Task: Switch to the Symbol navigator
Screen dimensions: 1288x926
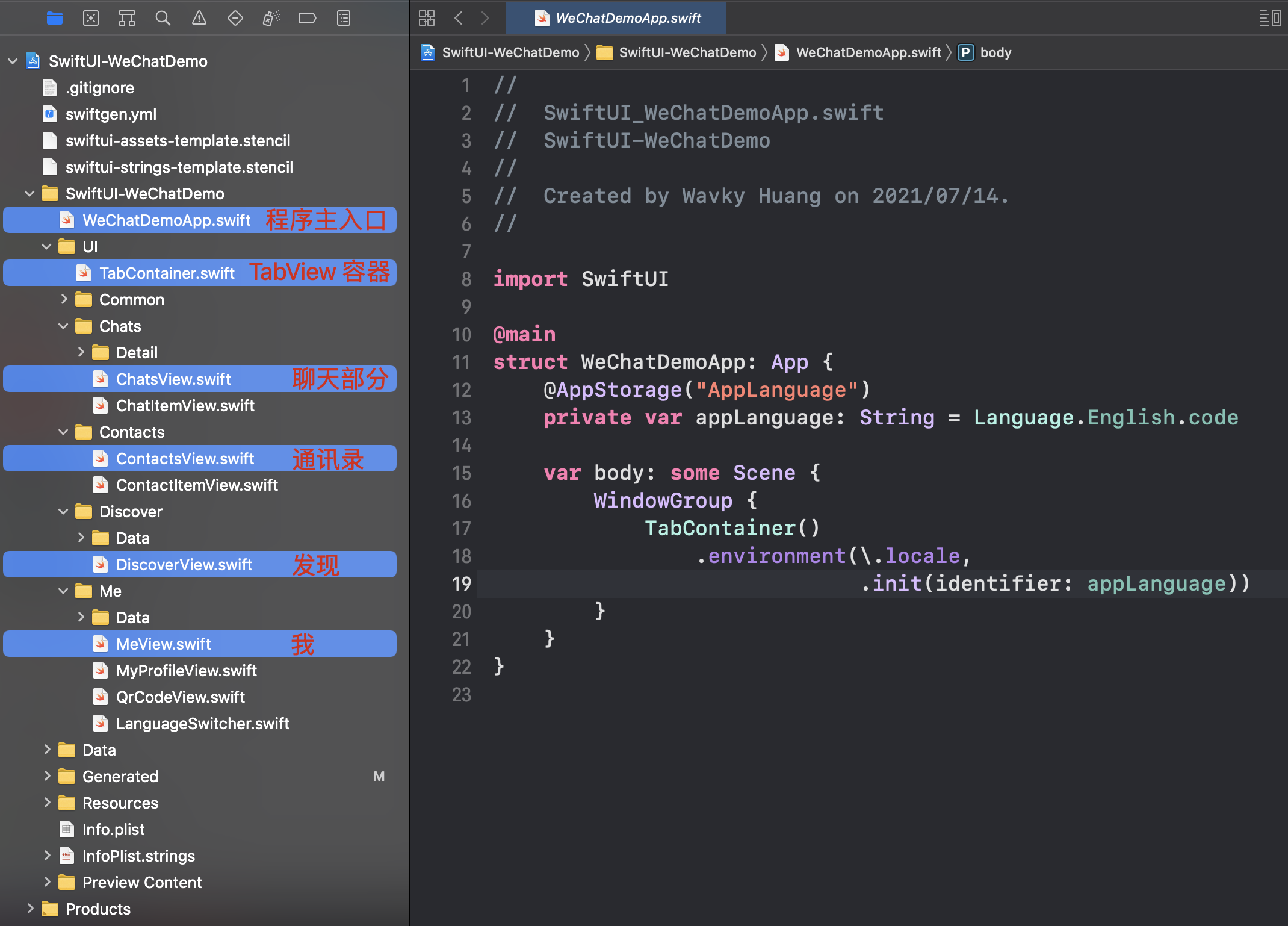Action: point(126,18)
